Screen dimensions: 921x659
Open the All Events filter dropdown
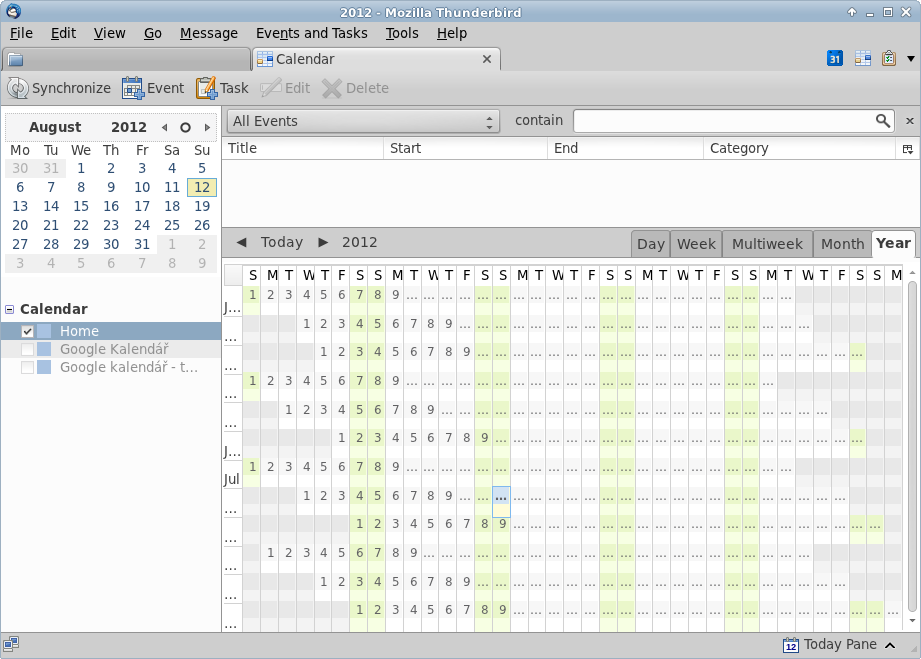[x=363, y=122]
